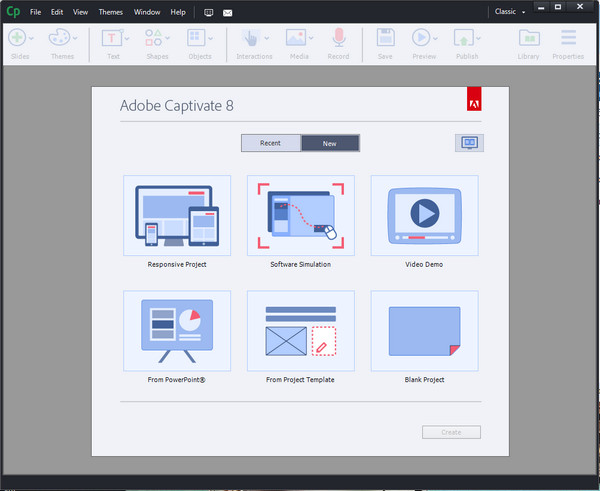
Task: Click the Interactions pointer icon
Action: pos(251,38)
